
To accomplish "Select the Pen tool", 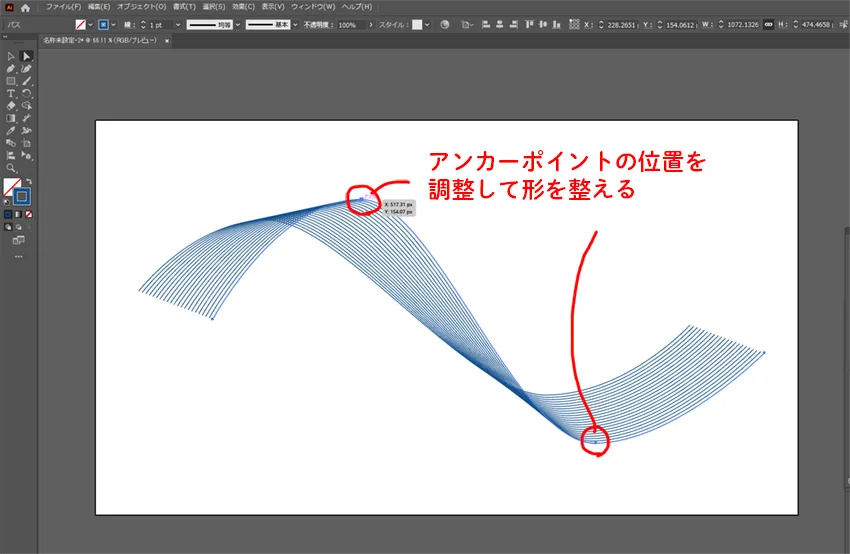I will point(11,68).
